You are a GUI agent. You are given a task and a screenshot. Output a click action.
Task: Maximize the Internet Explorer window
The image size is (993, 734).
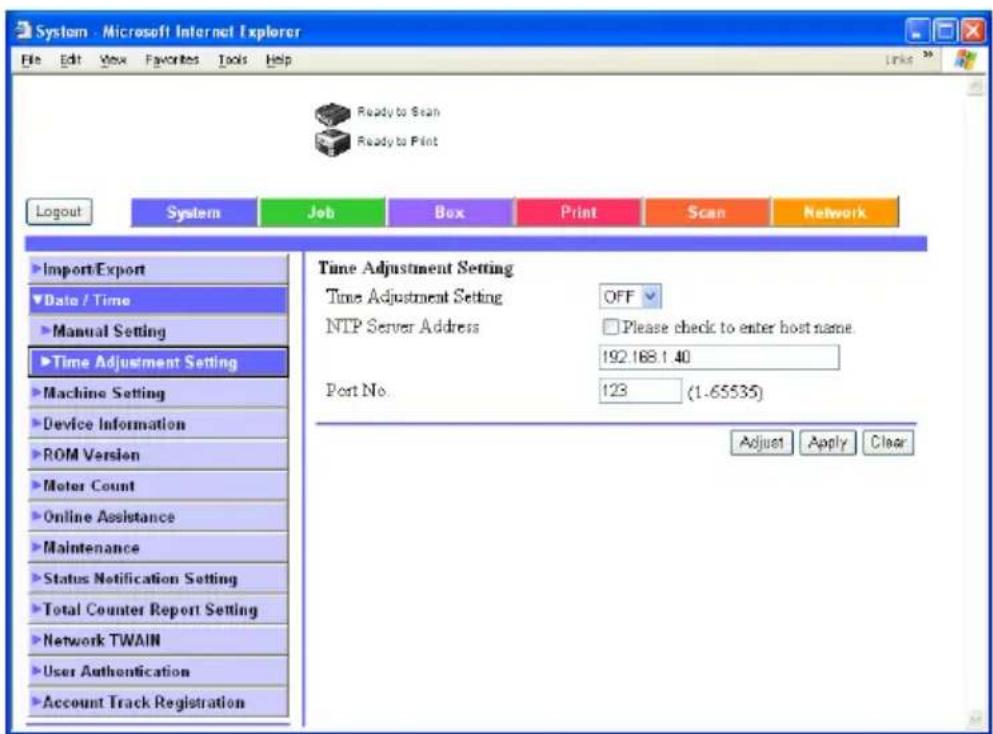point(946,31)
